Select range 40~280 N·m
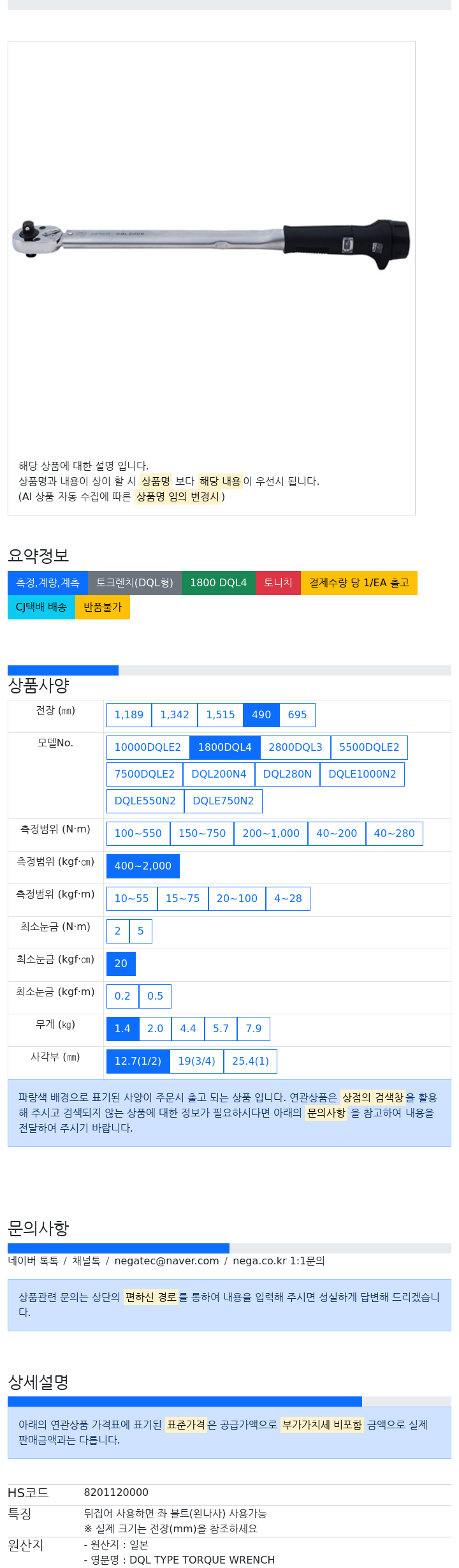 394,834
